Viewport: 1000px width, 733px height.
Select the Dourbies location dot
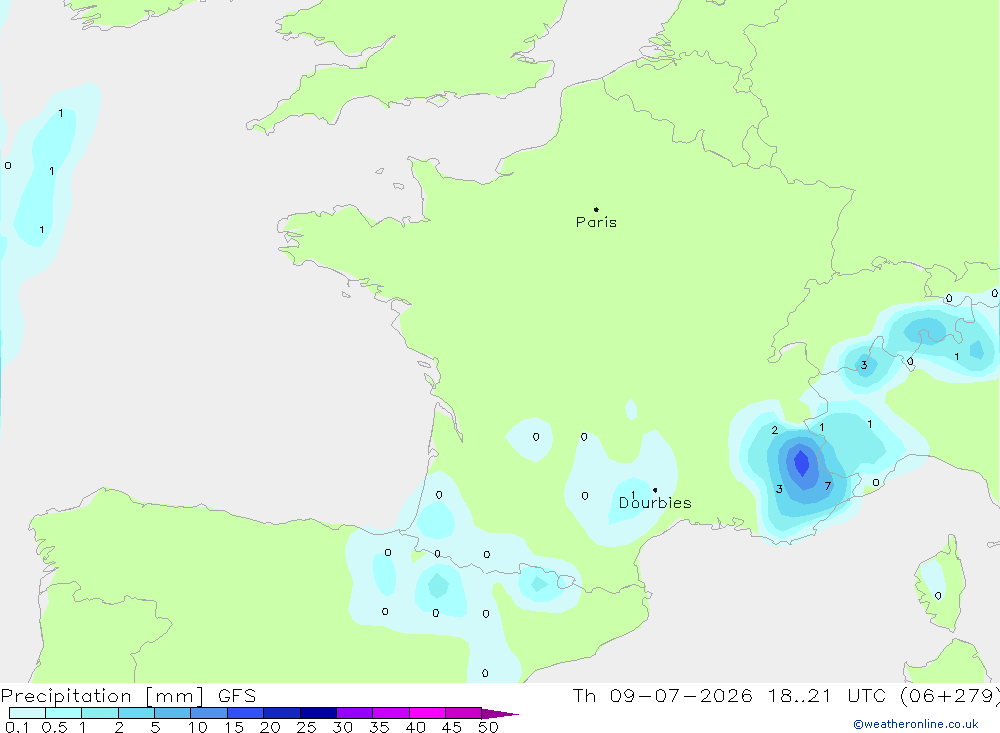(655, 490)
